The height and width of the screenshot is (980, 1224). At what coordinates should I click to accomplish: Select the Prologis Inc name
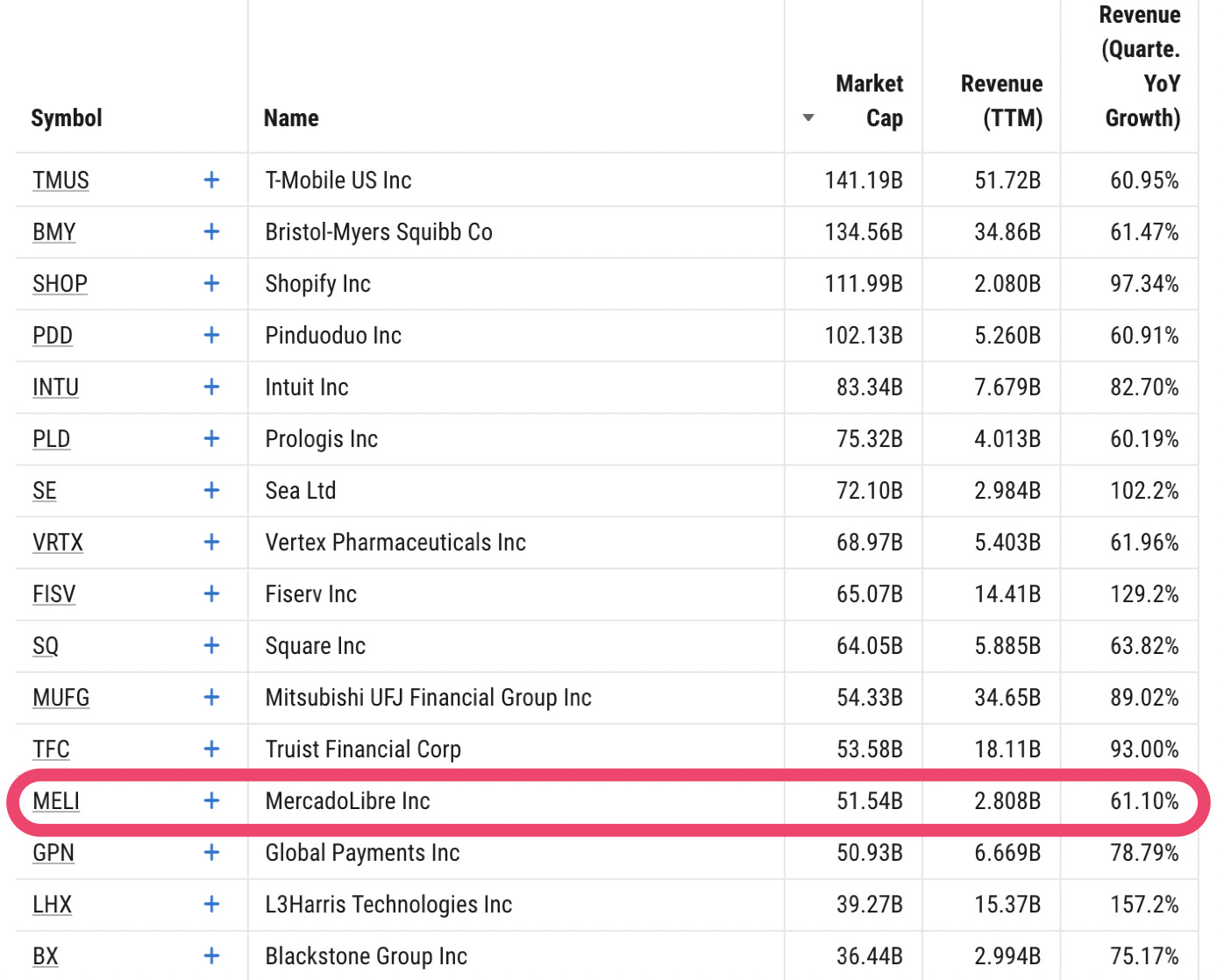pyautogui.click(x=321, y=439)
